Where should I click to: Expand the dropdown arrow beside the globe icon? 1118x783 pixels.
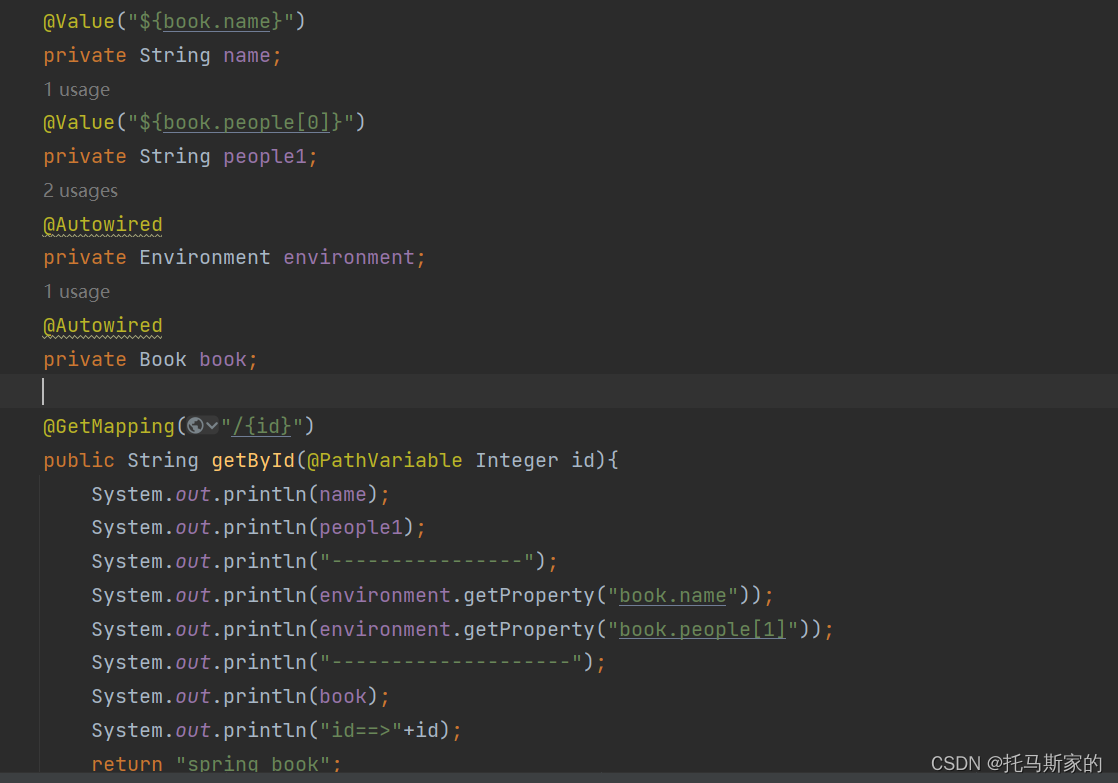212,426
